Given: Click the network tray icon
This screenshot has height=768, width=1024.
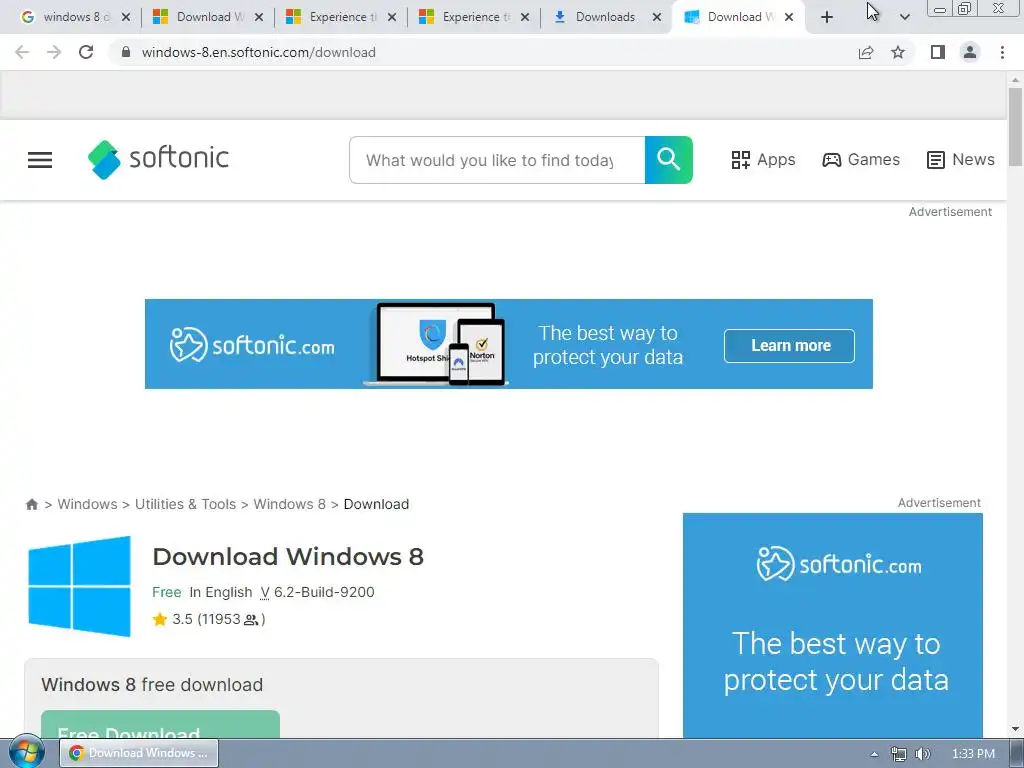Looking at the screenshot, I should 899,754.
